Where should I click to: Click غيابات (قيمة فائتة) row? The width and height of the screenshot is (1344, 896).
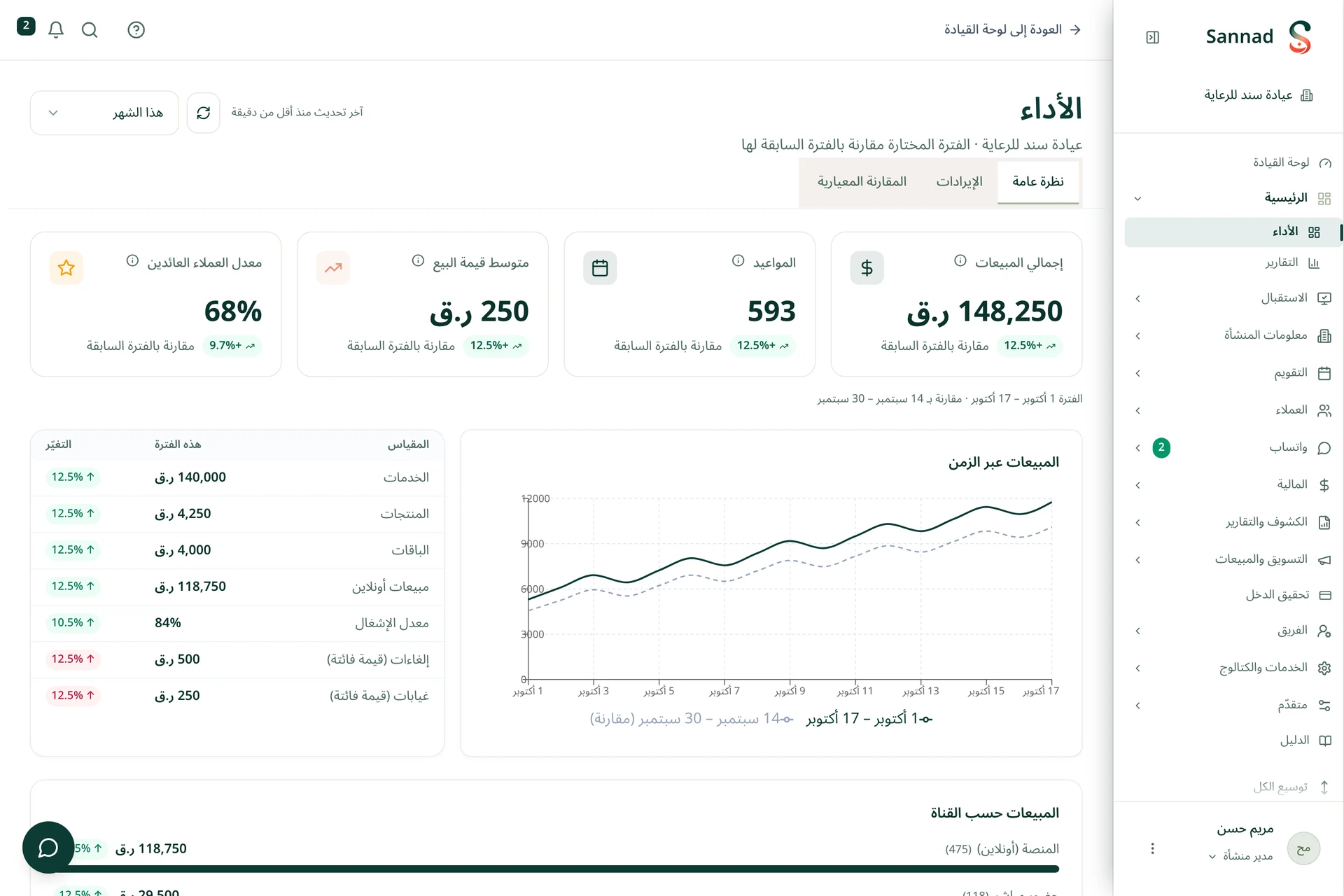pyautogui.click(x=237, y=696)
